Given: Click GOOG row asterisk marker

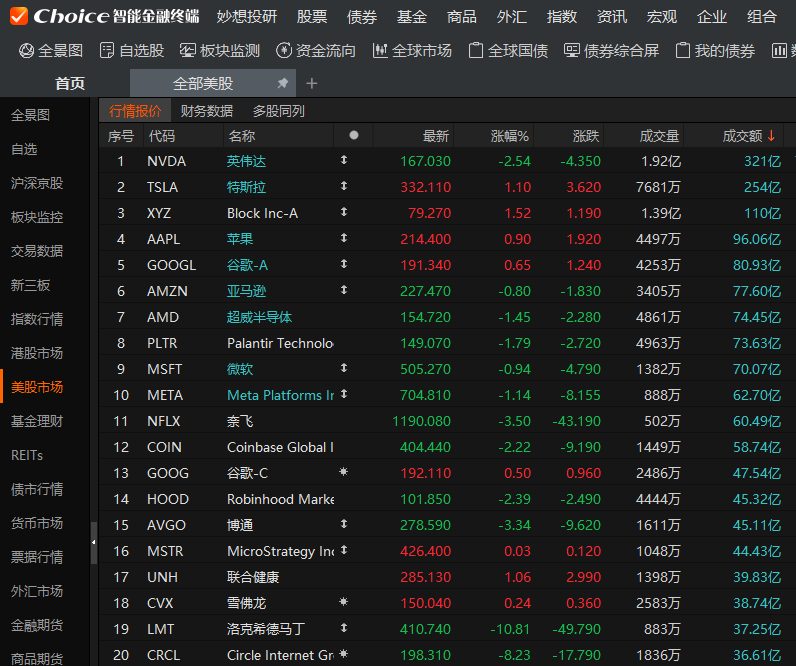Looking at the screenshot, I should coord(344,472).
